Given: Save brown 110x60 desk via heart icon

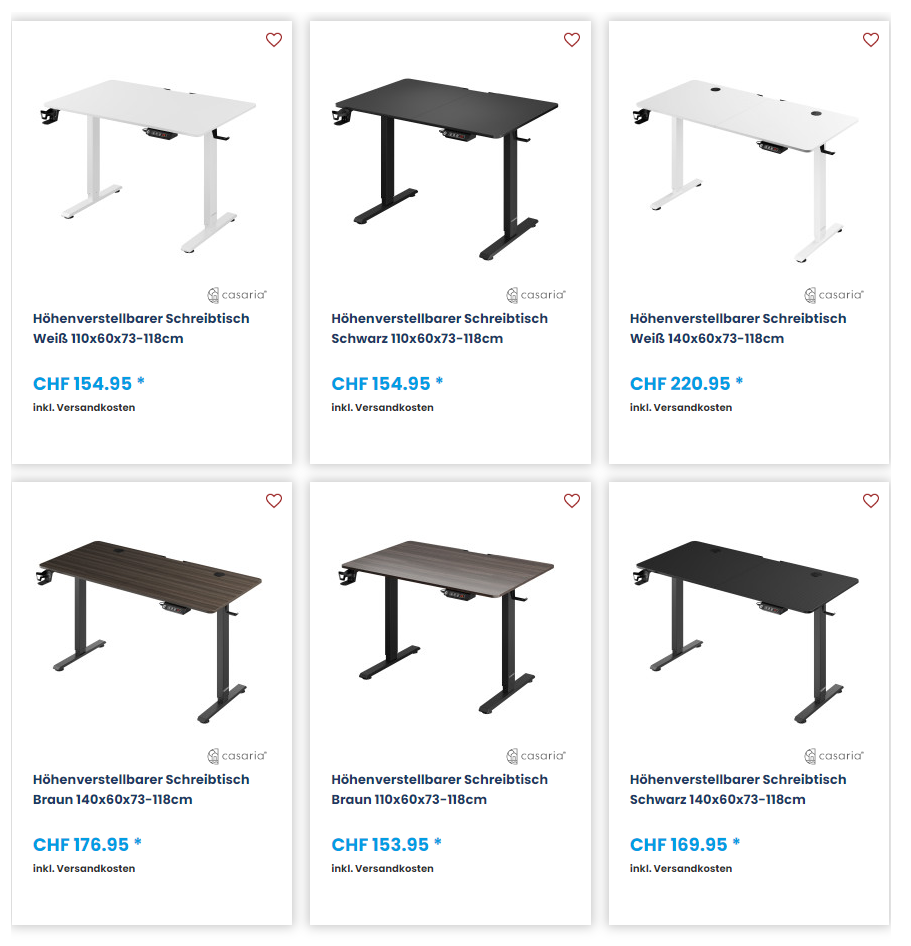Looking at the screenshot, I should [572, 501].
